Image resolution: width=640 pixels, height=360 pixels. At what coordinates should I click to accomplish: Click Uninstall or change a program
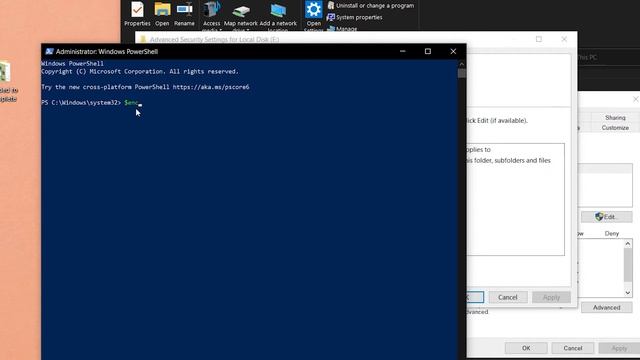coord(371,6)
